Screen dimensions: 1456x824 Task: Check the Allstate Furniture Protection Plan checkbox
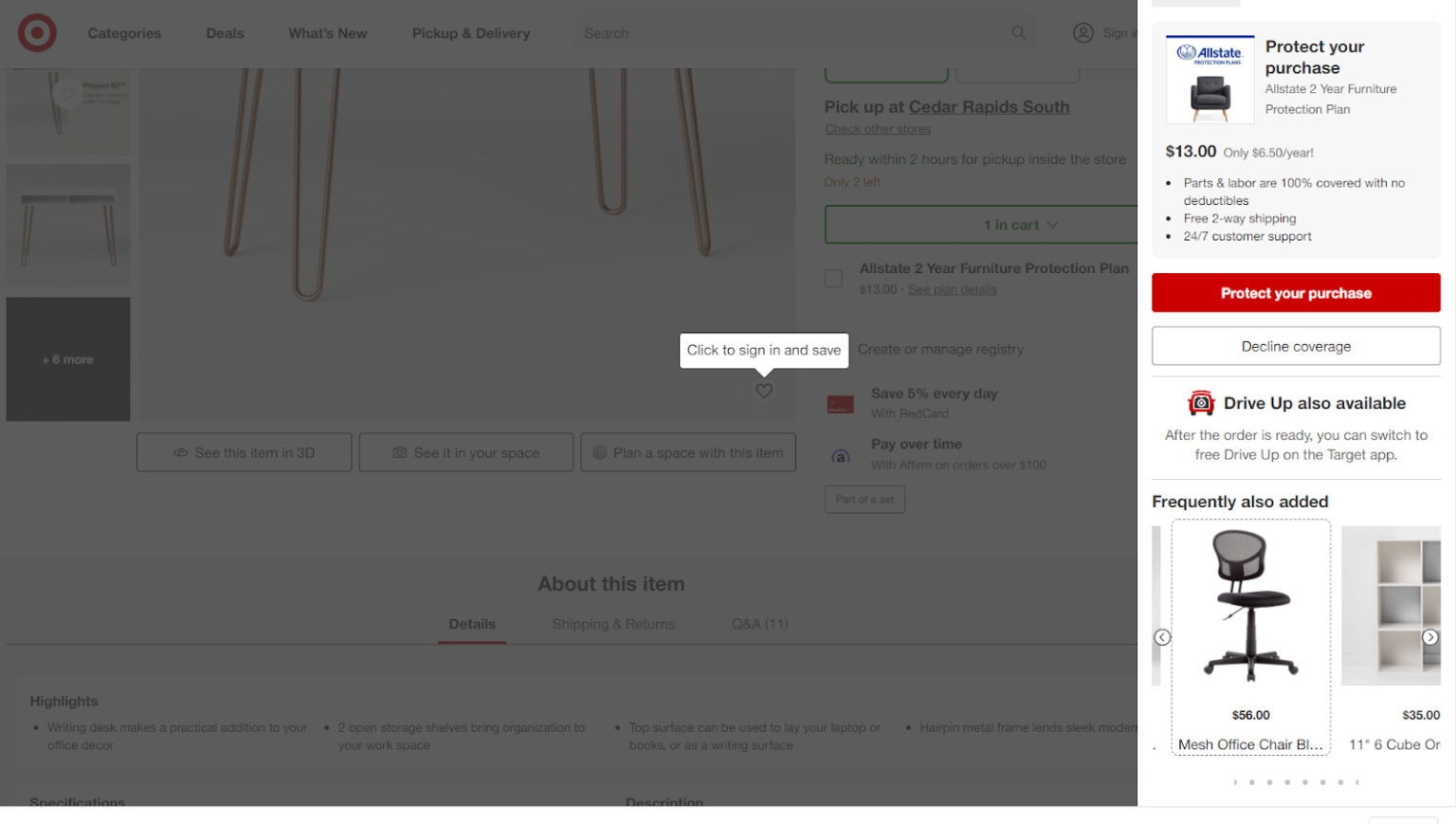click(833, 279)
